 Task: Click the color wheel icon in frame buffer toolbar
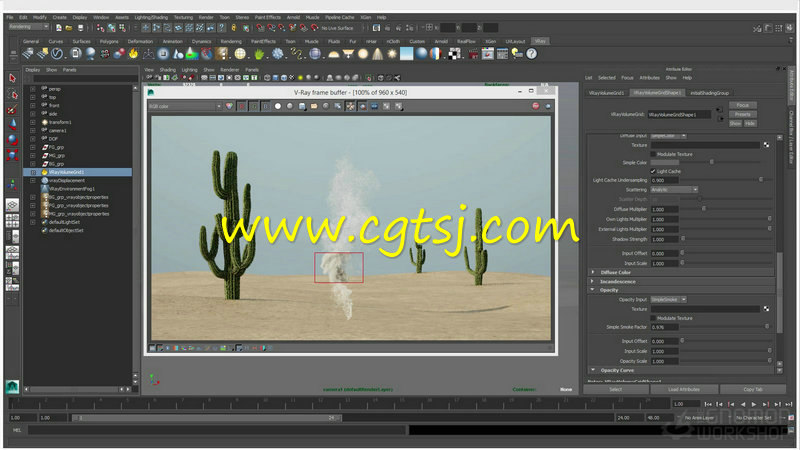[230, 106]
